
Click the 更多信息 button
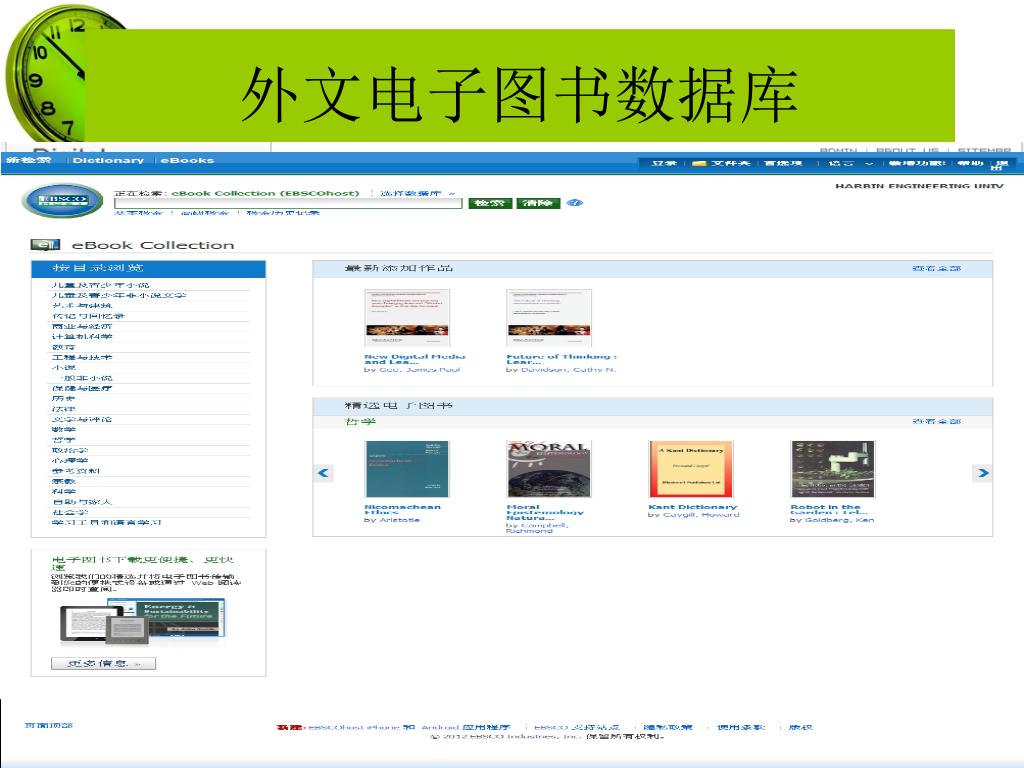(x=104, y=664)
